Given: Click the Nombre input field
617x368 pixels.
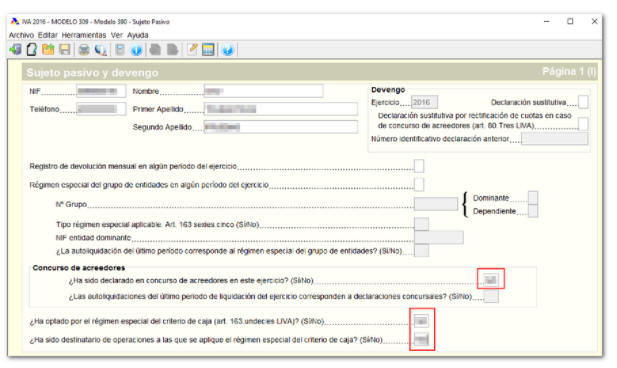Looking at the screenshot, I should pyautogui.click(x=263, y=91).
